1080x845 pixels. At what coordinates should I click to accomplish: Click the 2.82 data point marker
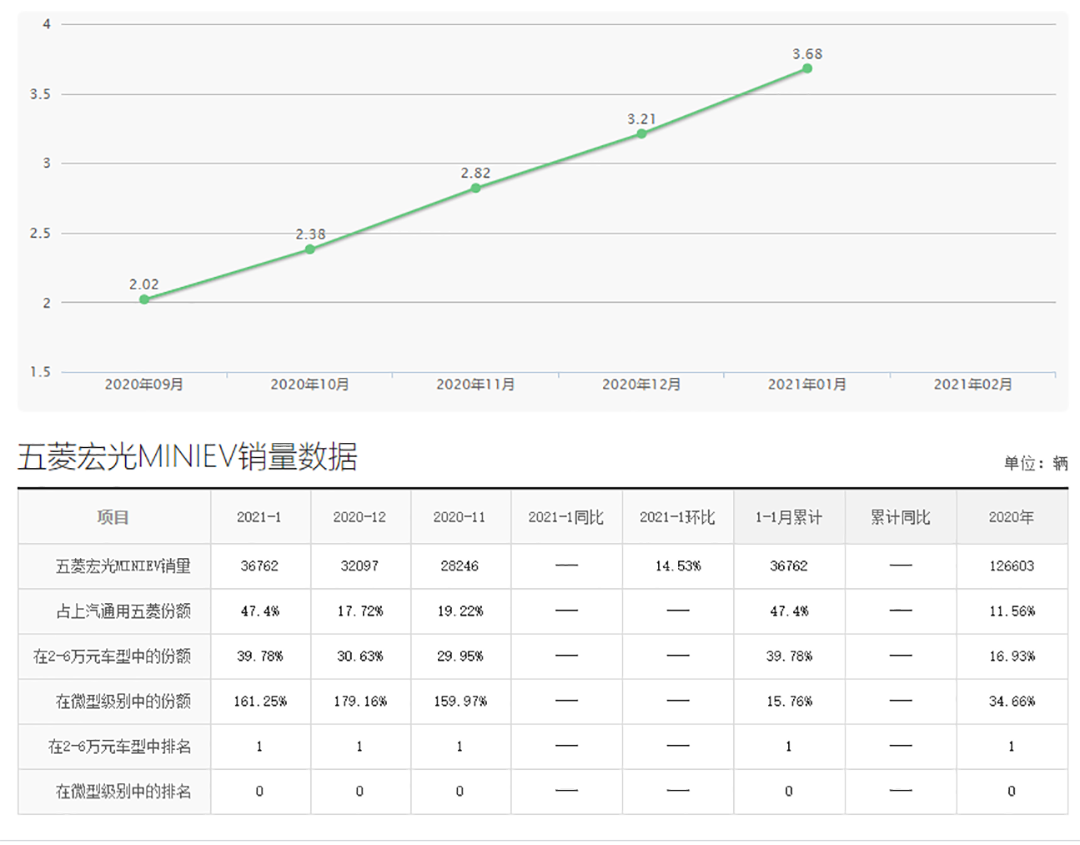pyautogui.click(x=476, y=188)
